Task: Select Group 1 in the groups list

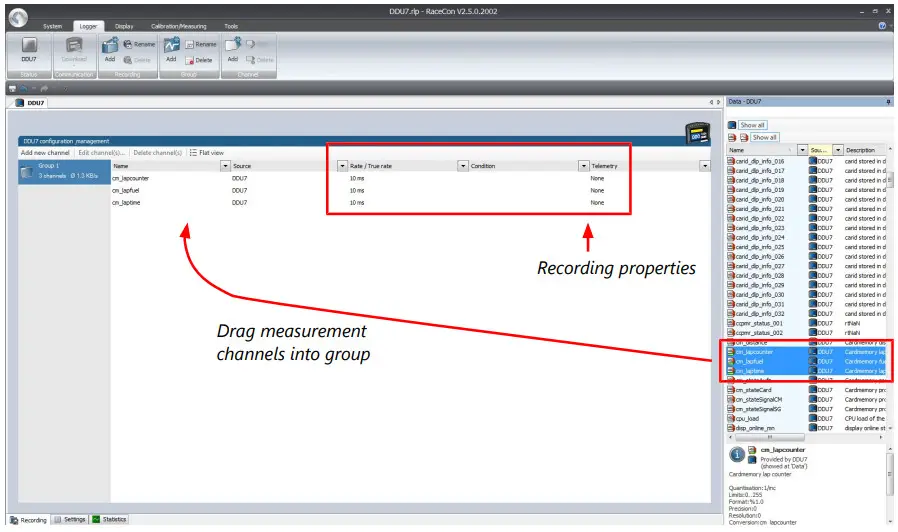Action: [x=64, y=171]
